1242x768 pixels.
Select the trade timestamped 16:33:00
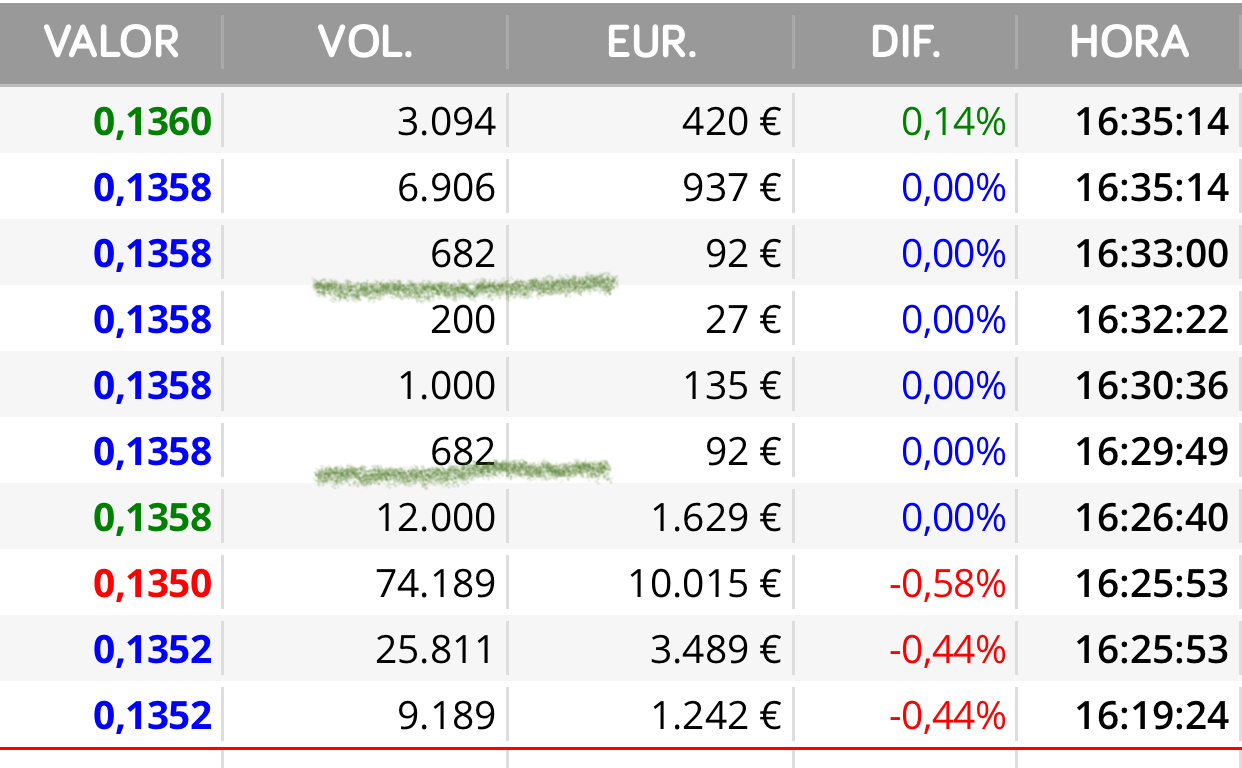[x=621, y=254]
